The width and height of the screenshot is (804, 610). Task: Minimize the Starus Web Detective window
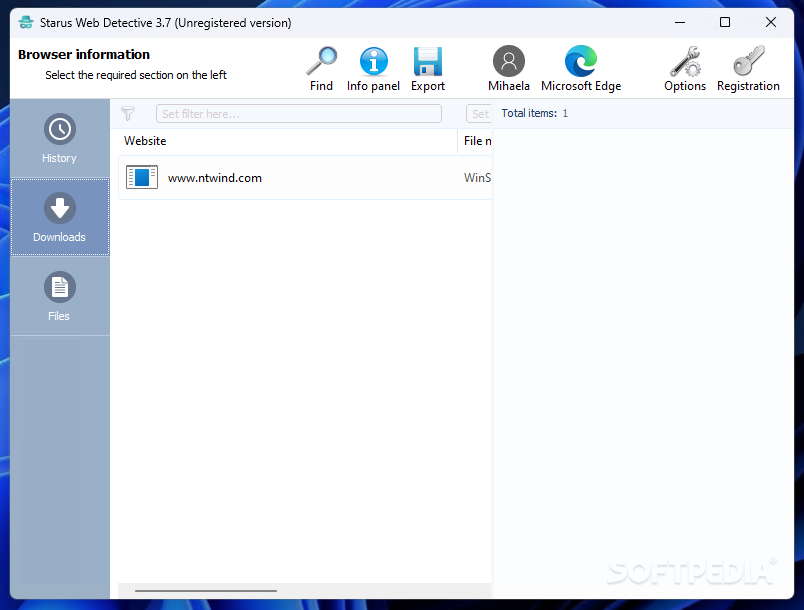[x=680, y=23]
